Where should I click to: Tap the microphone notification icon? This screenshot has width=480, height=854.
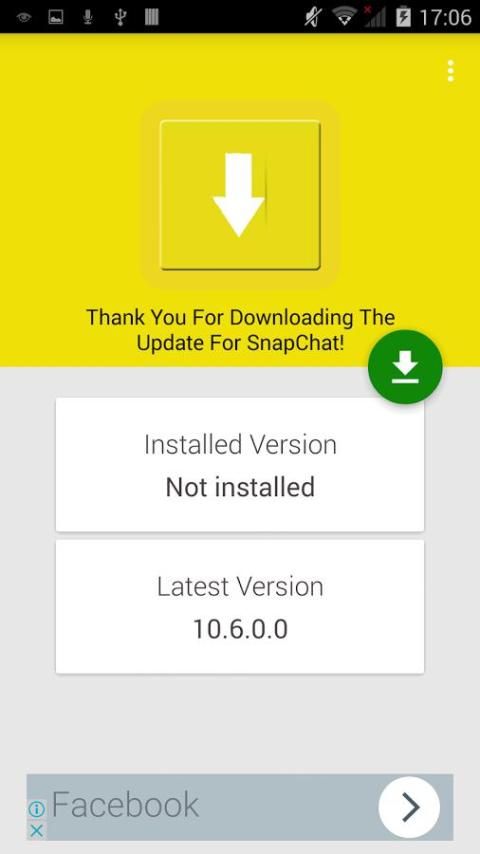(x=87, y=17)
